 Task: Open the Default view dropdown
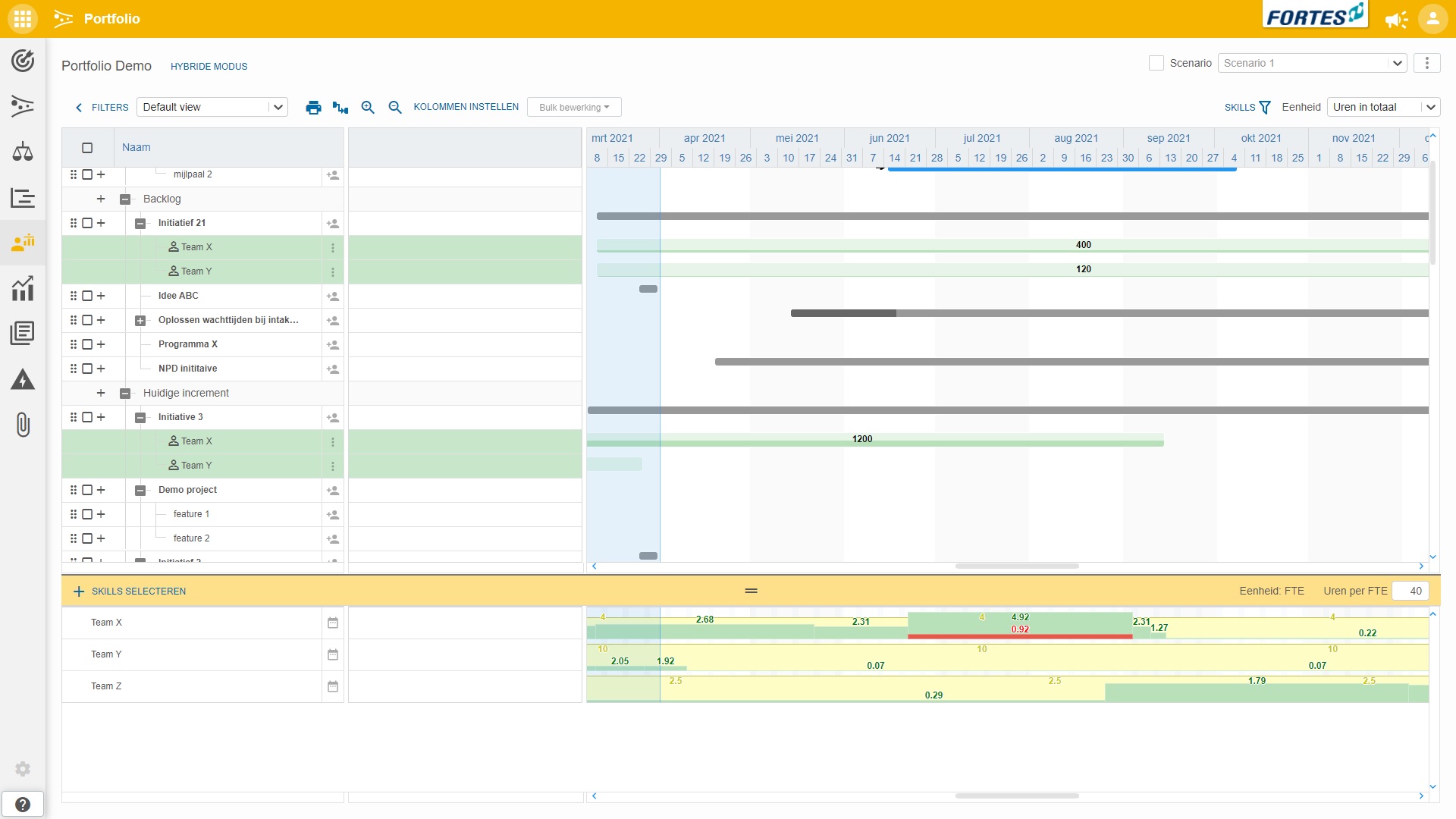click(x=212, y=107)
